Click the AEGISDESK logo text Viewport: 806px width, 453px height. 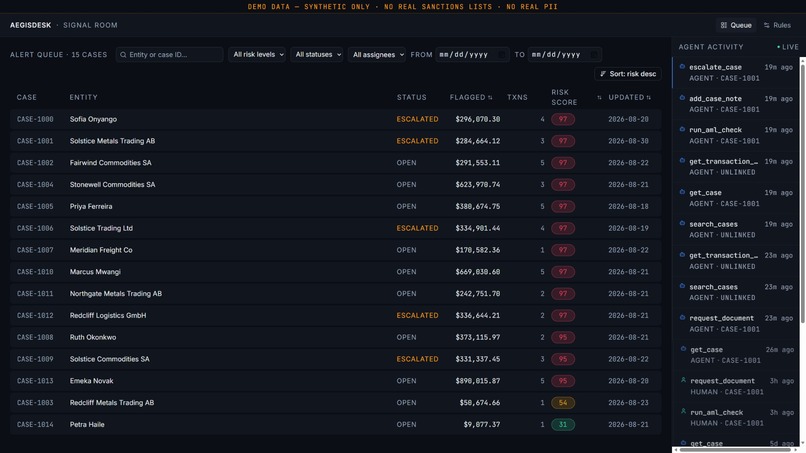coord(30,25)
